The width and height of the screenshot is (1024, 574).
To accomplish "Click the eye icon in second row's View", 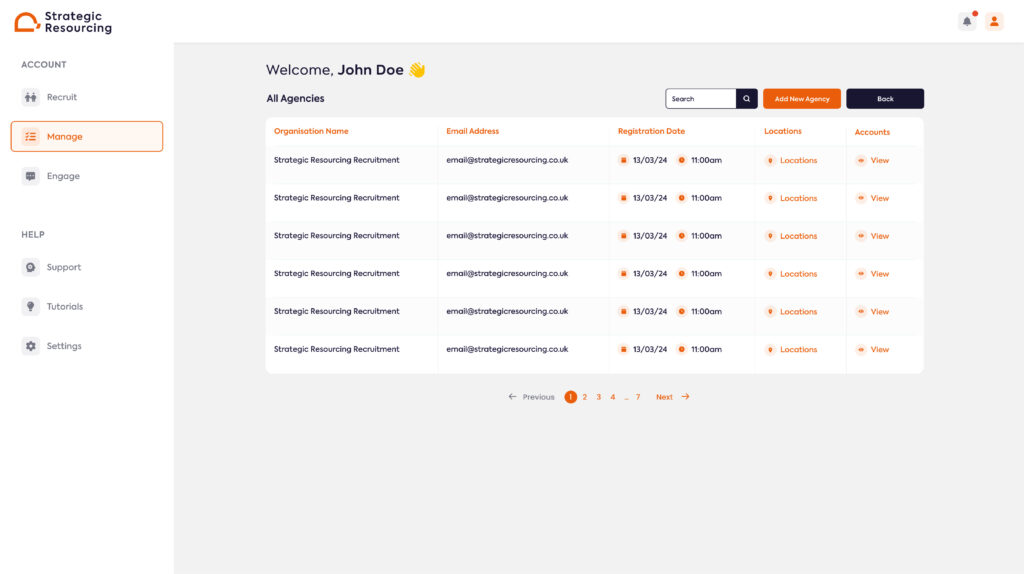I will point(861,199).
